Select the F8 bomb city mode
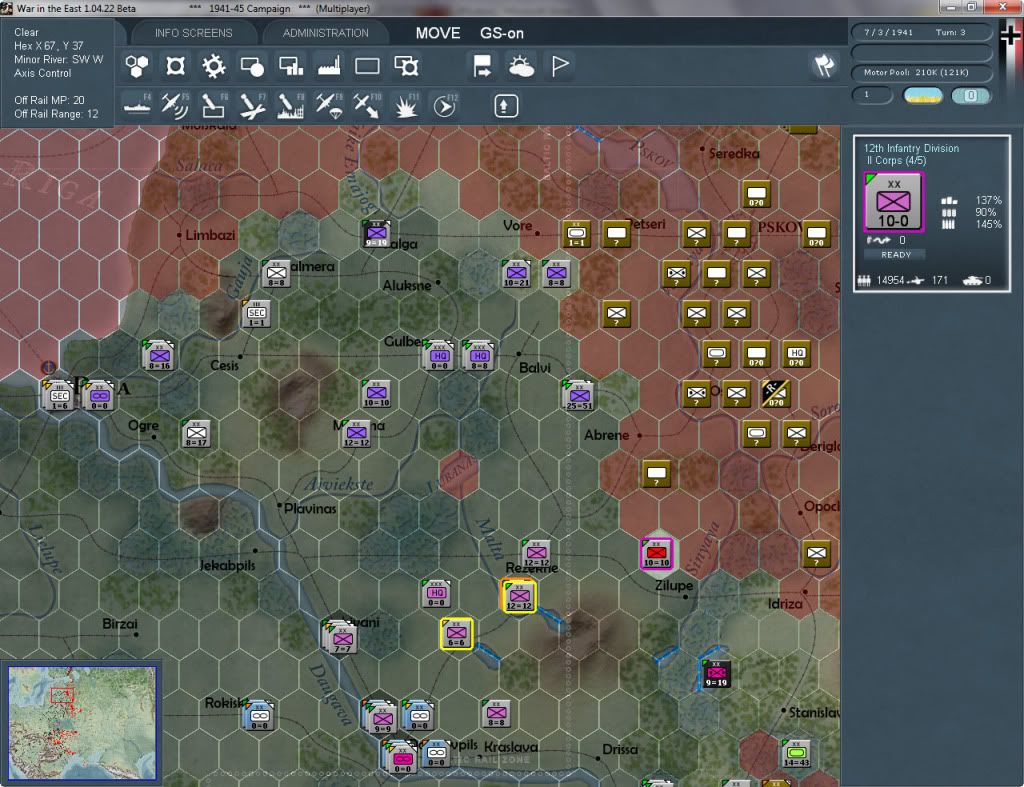The height and width of the screenshot is (787, 1024). point(291,105)
